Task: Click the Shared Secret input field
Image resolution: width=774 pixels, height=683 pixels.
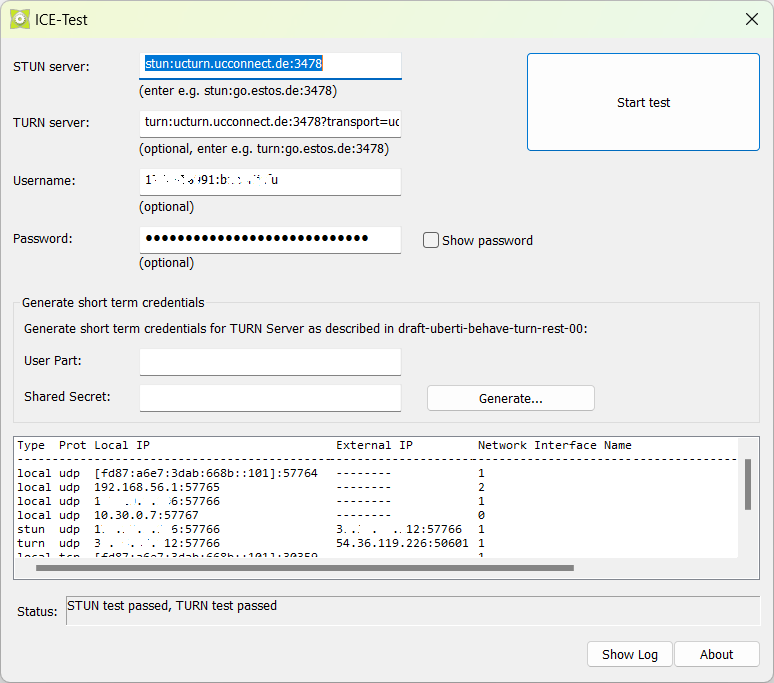Action: 270,398
